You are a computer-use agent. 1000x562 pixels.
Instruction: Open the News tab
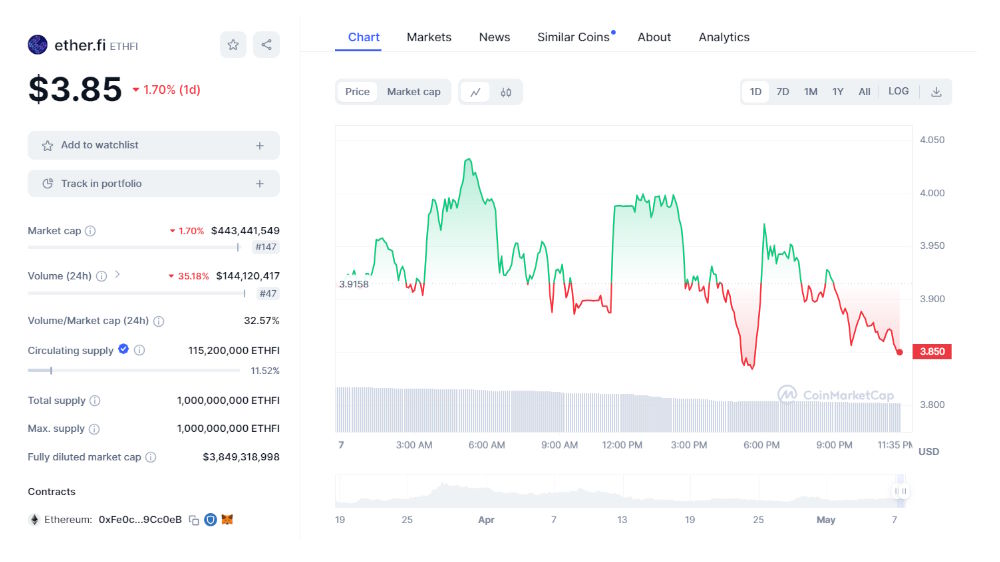494,37
